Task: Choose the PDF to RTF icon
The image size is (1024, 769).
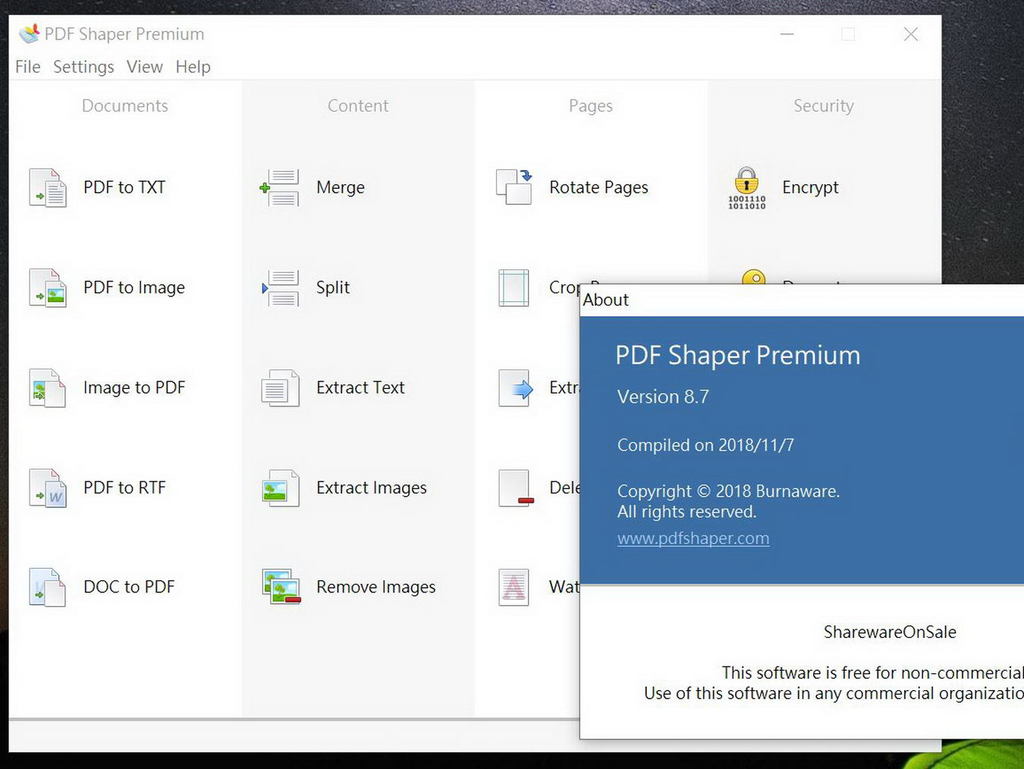Action: click(x=48, y=488)
